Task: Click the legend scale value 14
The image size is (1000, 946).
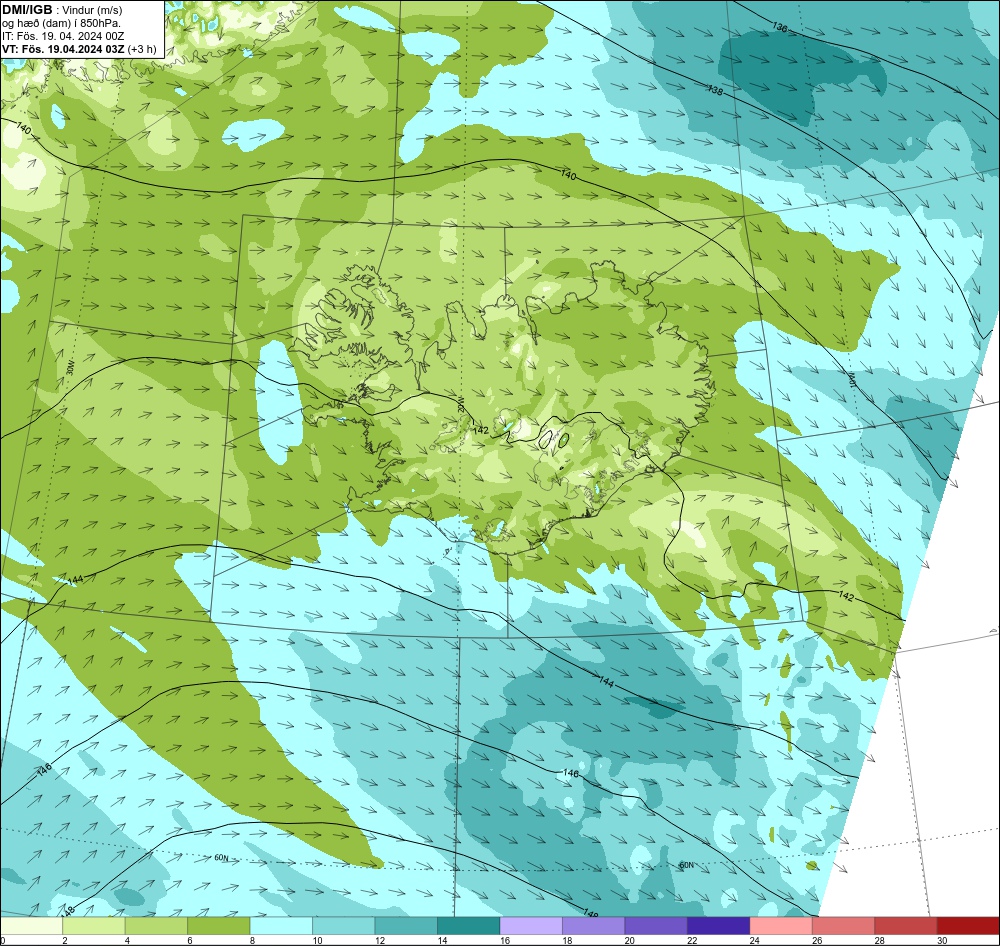Action: [x=442, y=940]
